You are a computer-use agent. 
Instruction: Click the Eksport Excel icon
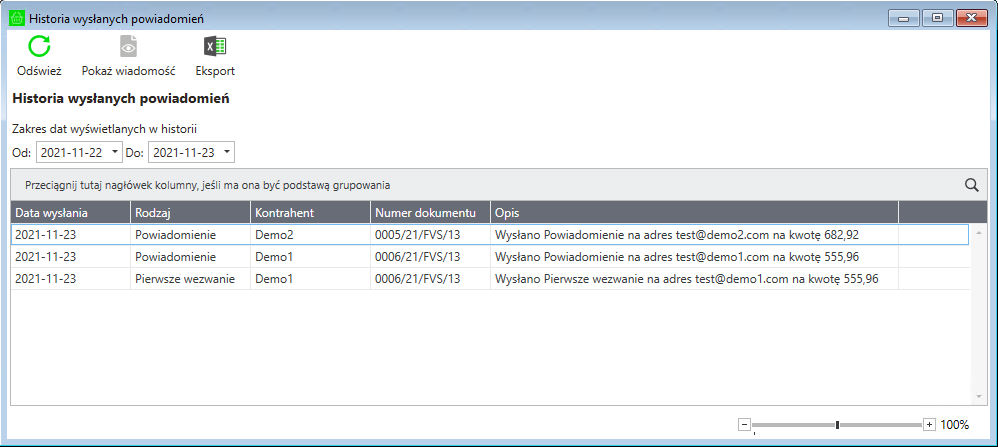tap(214, 46)
